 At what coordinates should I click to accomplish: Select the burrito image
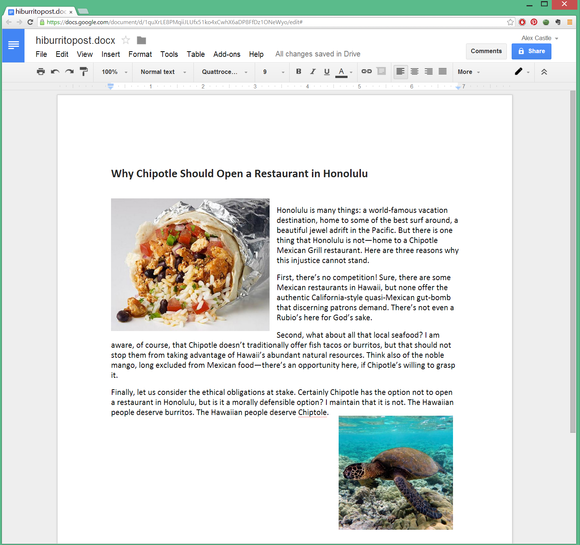190,264
